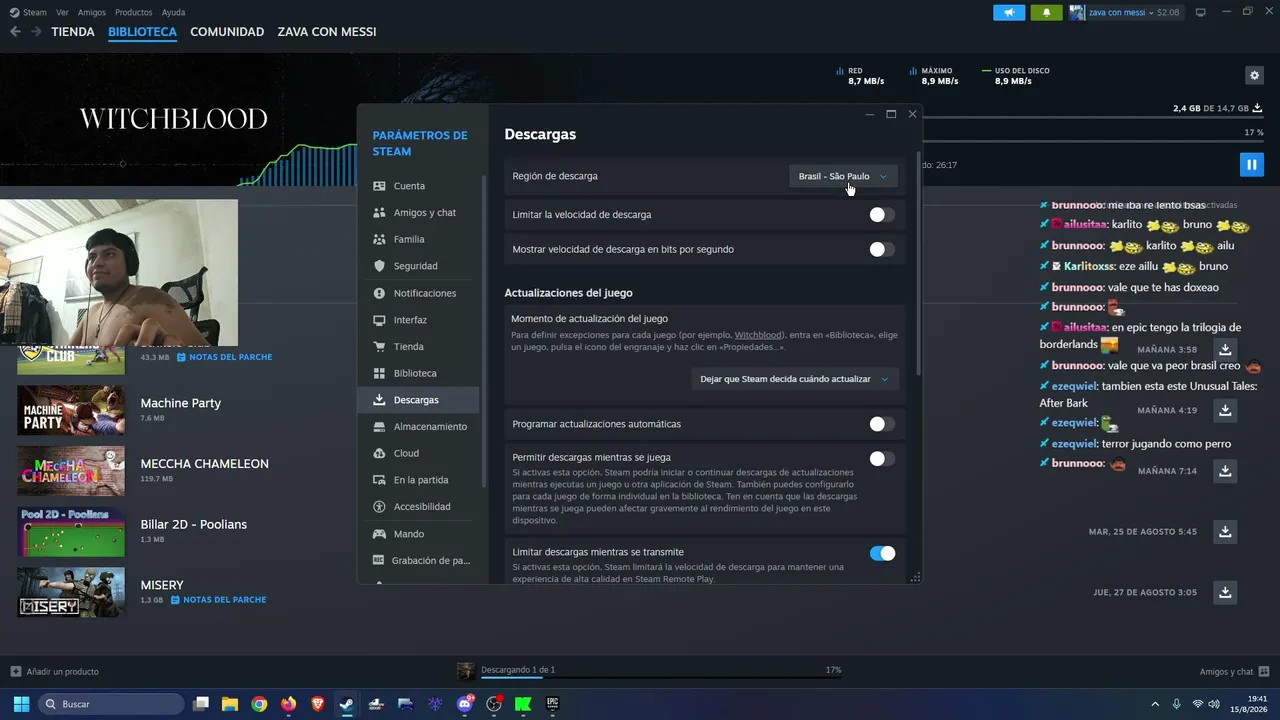Screen dimensions: 1280x720
Task: Click the blue megaphone announcements button
Action: [1009, 12]
